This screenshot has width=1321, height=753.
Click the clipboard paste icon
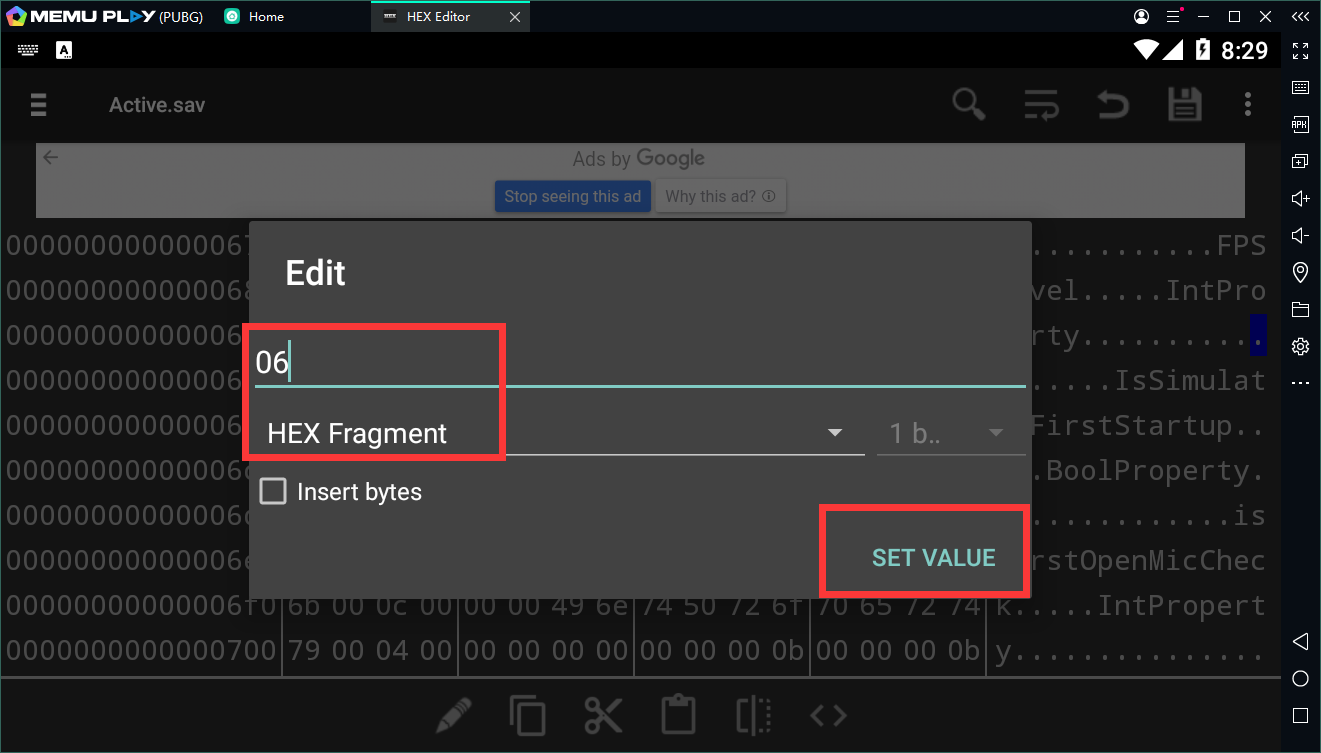[678, 715]
